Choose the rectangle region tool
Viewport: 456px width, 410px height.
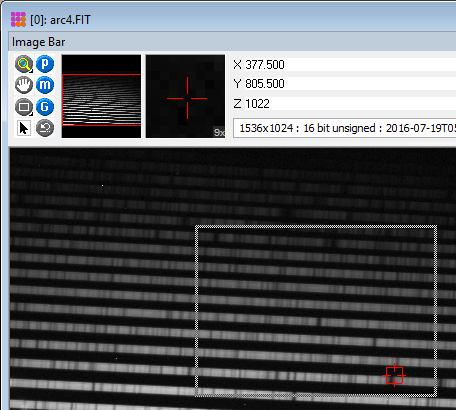coord(24,107)
